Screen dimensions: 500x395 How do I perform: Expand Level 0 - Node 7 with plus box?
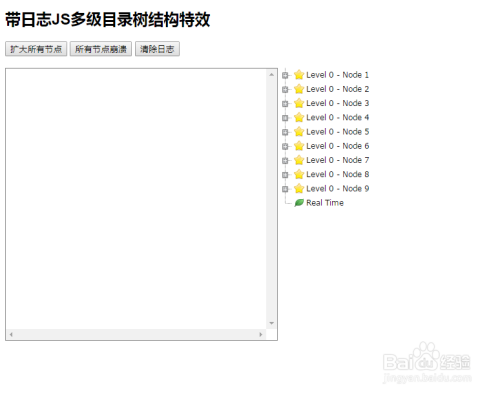coord(285,161)
